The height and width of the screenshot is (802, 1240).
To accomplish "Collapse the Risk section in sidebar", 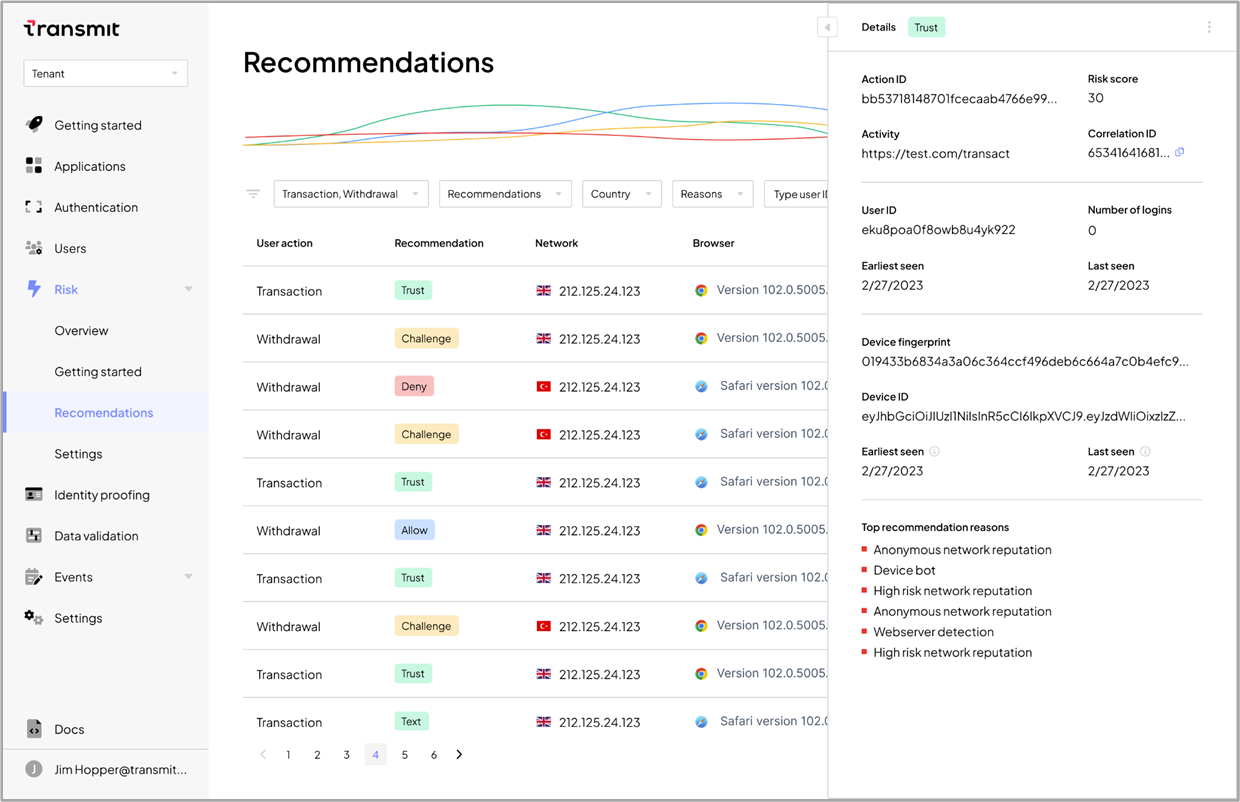I will tap(188, 290).
